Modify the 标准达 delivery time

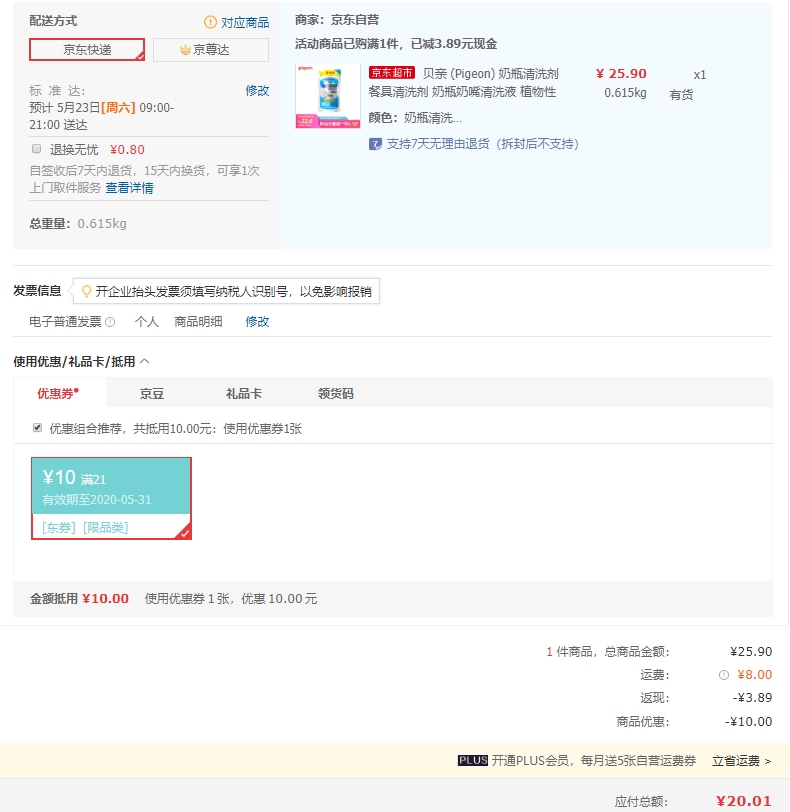coord(257,91)
